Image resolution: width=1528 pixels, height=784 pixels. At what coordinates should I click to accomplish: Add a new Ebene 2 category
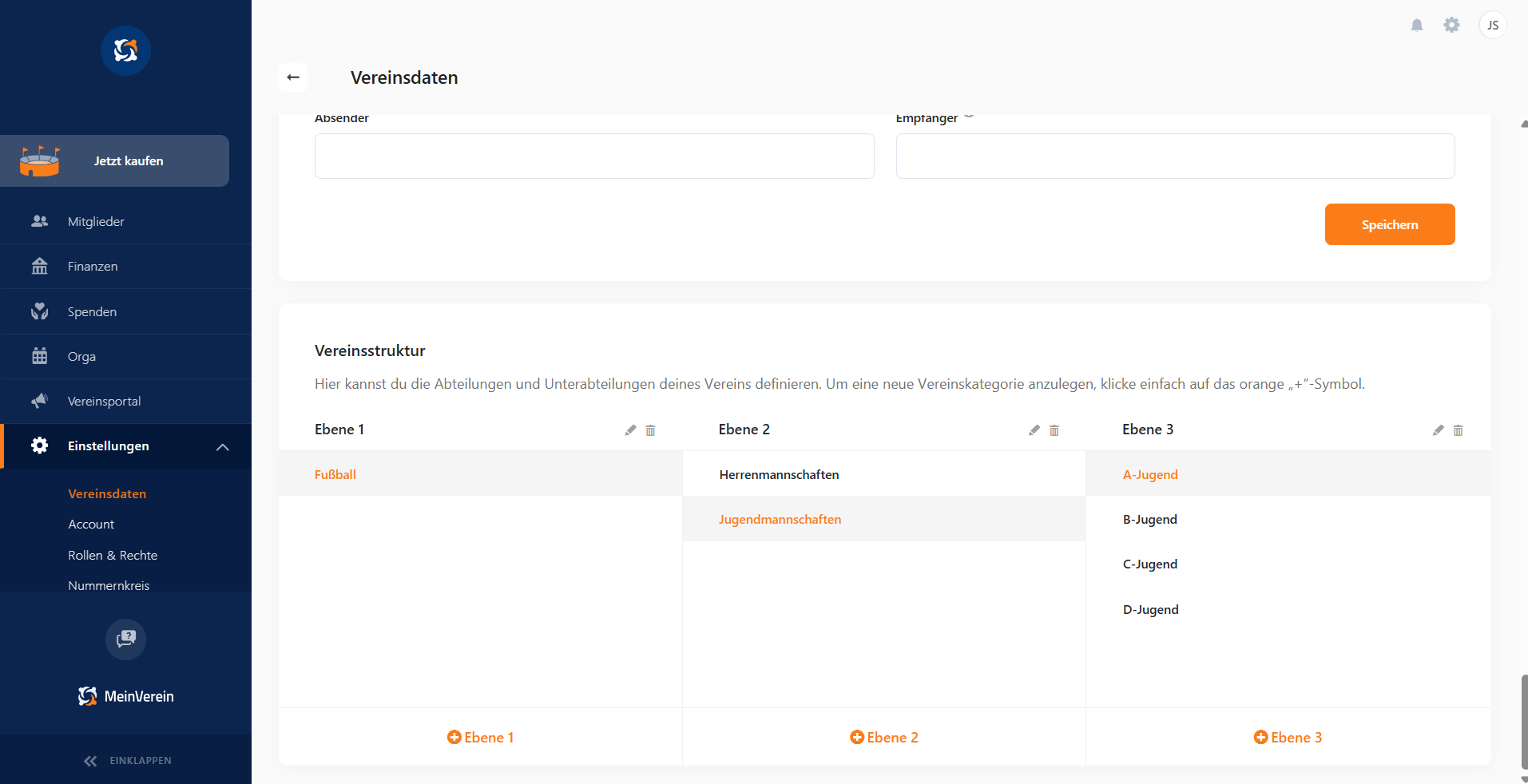click(x=883, y=738)
